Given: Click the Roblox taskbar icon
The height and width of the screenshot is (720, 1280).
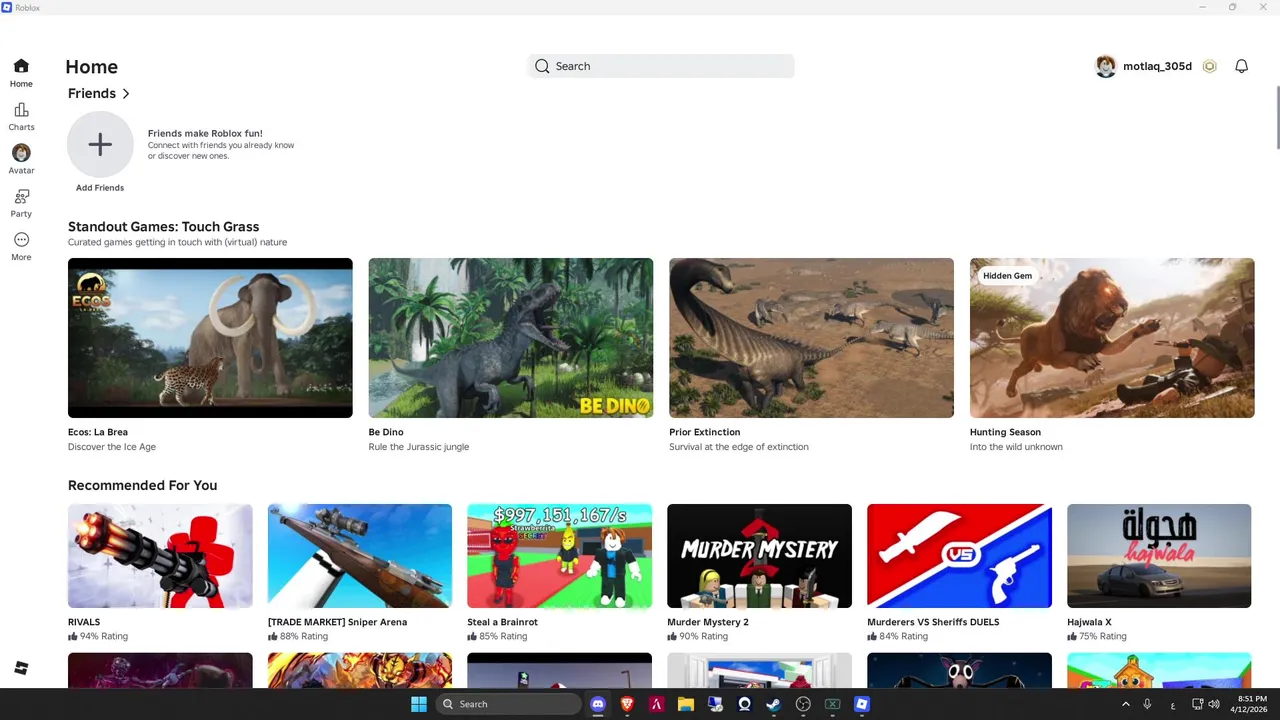Looking at the screenshot, I should pos(862,704).
